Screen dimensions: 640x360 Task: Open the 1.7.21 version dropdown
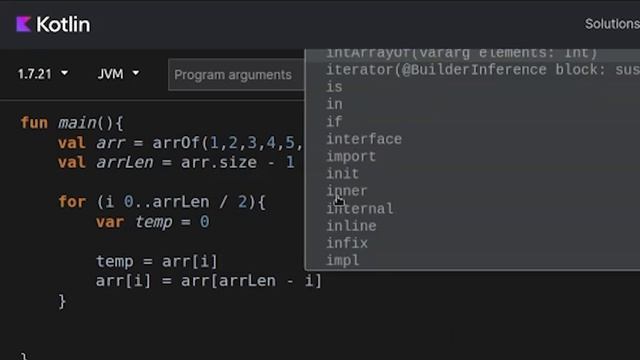click(x=43, y=74)
